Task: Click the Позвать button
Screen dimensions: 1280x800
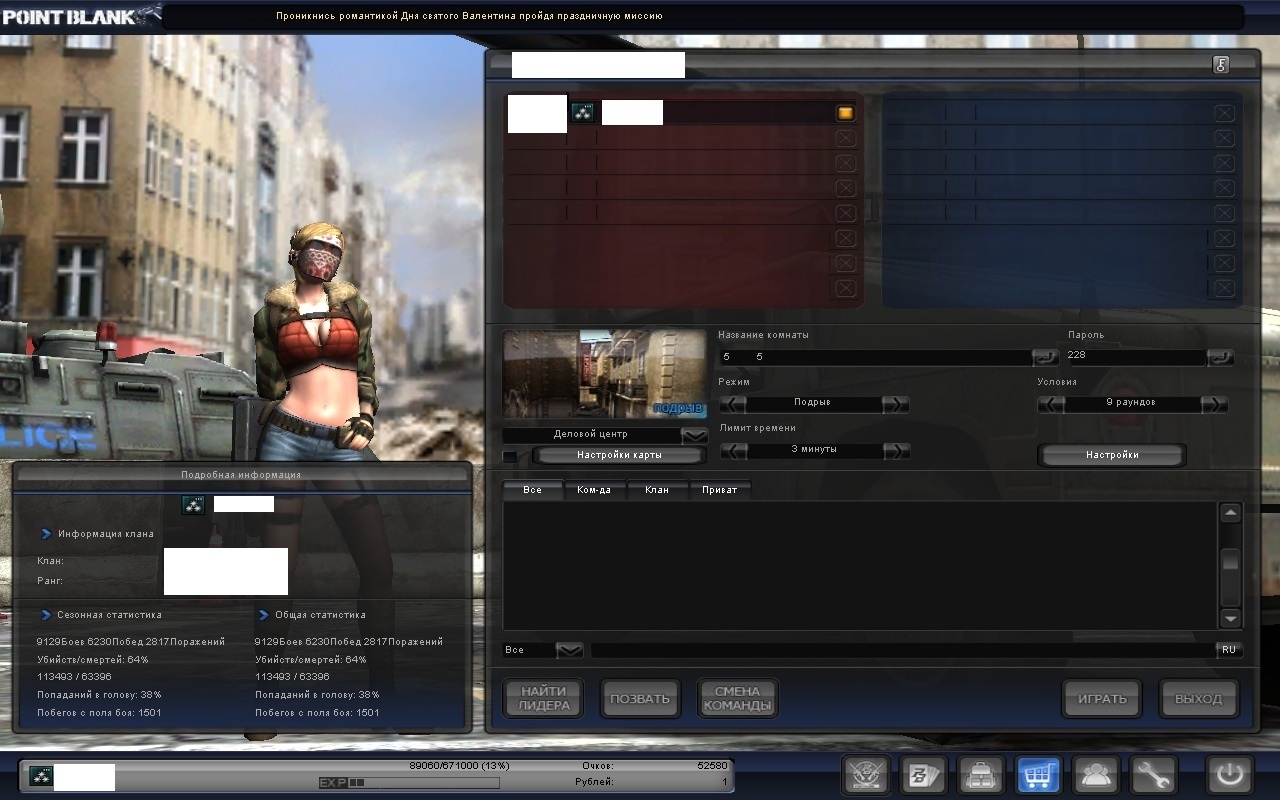Action: [x=640, y=698]
